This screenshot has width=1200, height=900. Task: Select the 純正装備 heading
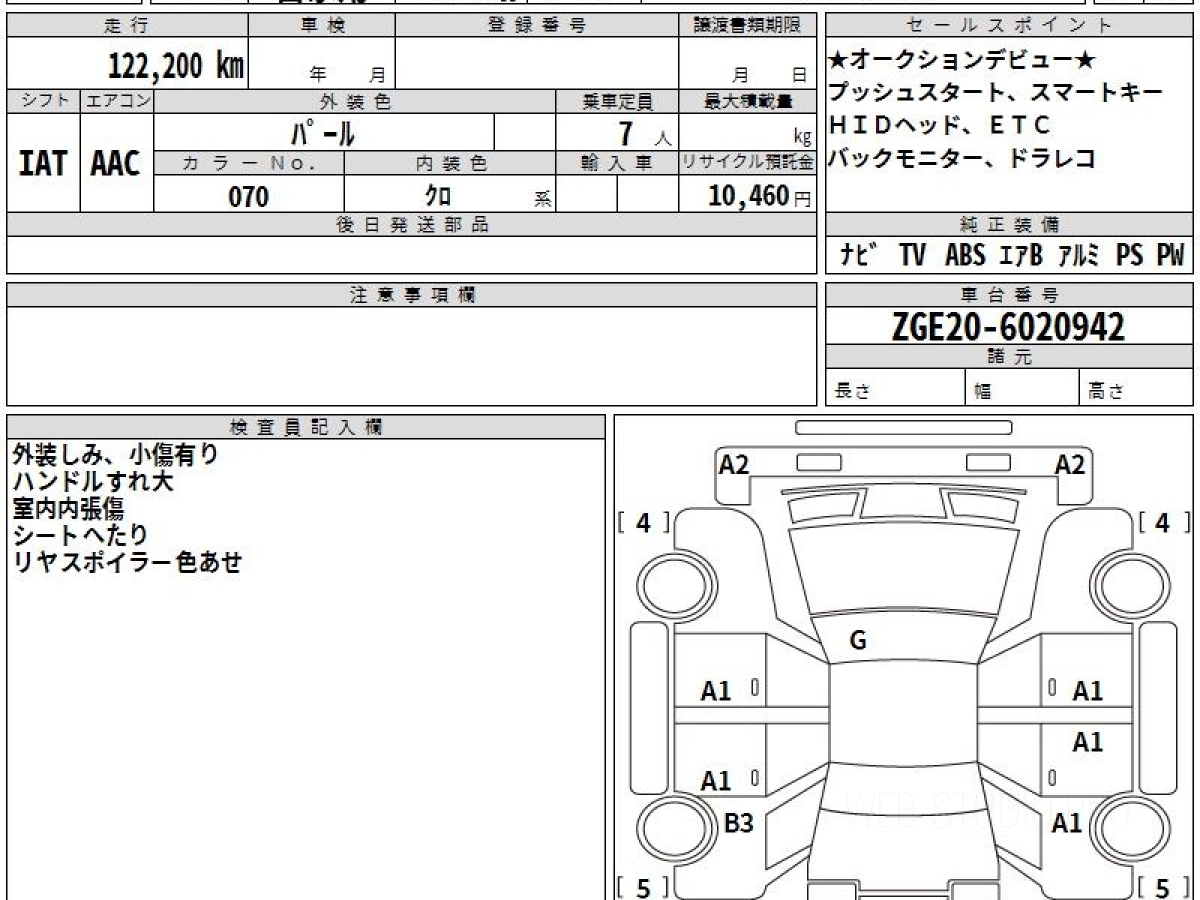click(x=1009, y=225)
